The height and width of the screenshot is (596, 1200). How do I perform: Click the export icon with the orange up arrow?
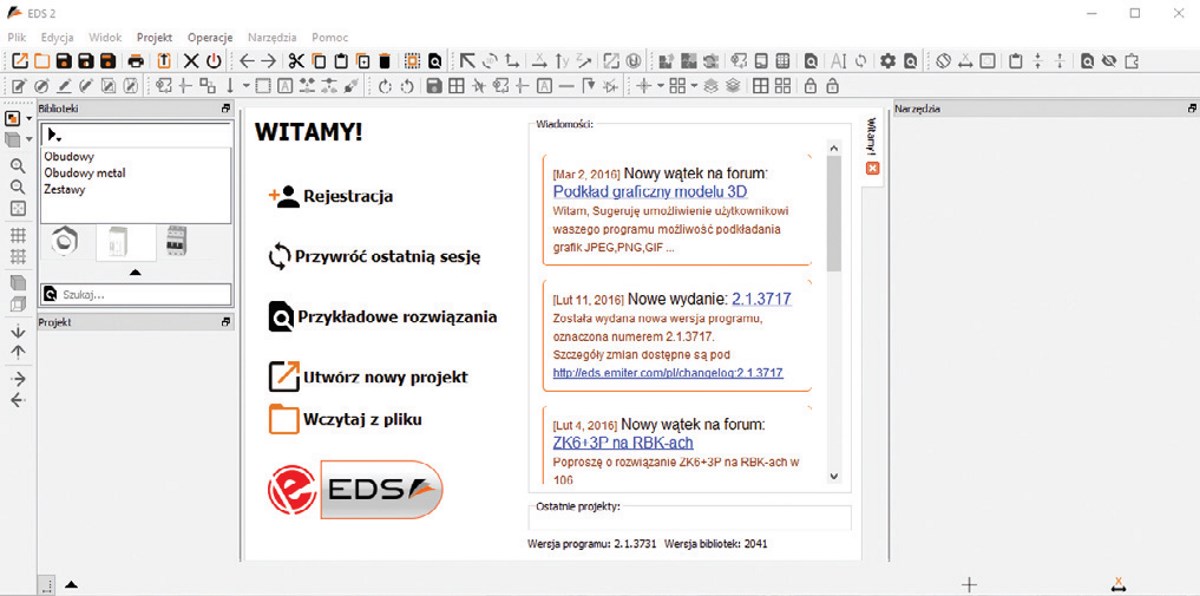point(164,61)
